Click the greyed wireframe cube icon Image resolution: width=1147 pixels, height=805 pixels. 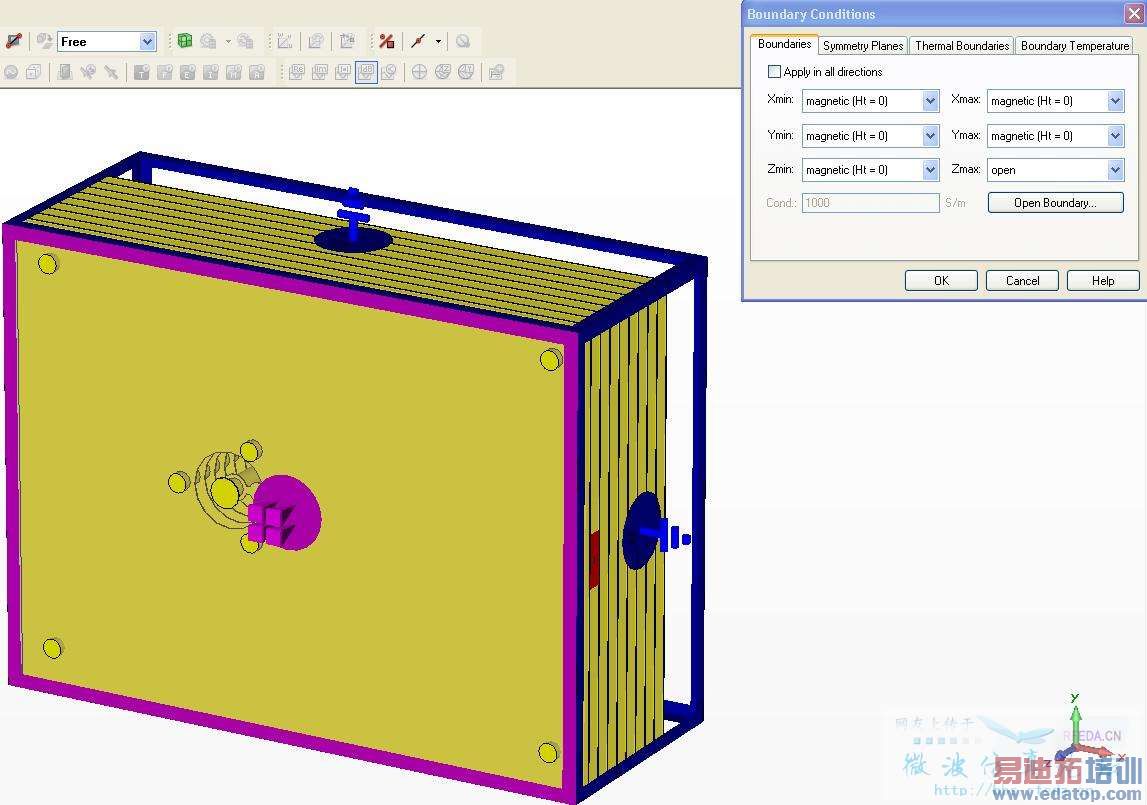34,72
